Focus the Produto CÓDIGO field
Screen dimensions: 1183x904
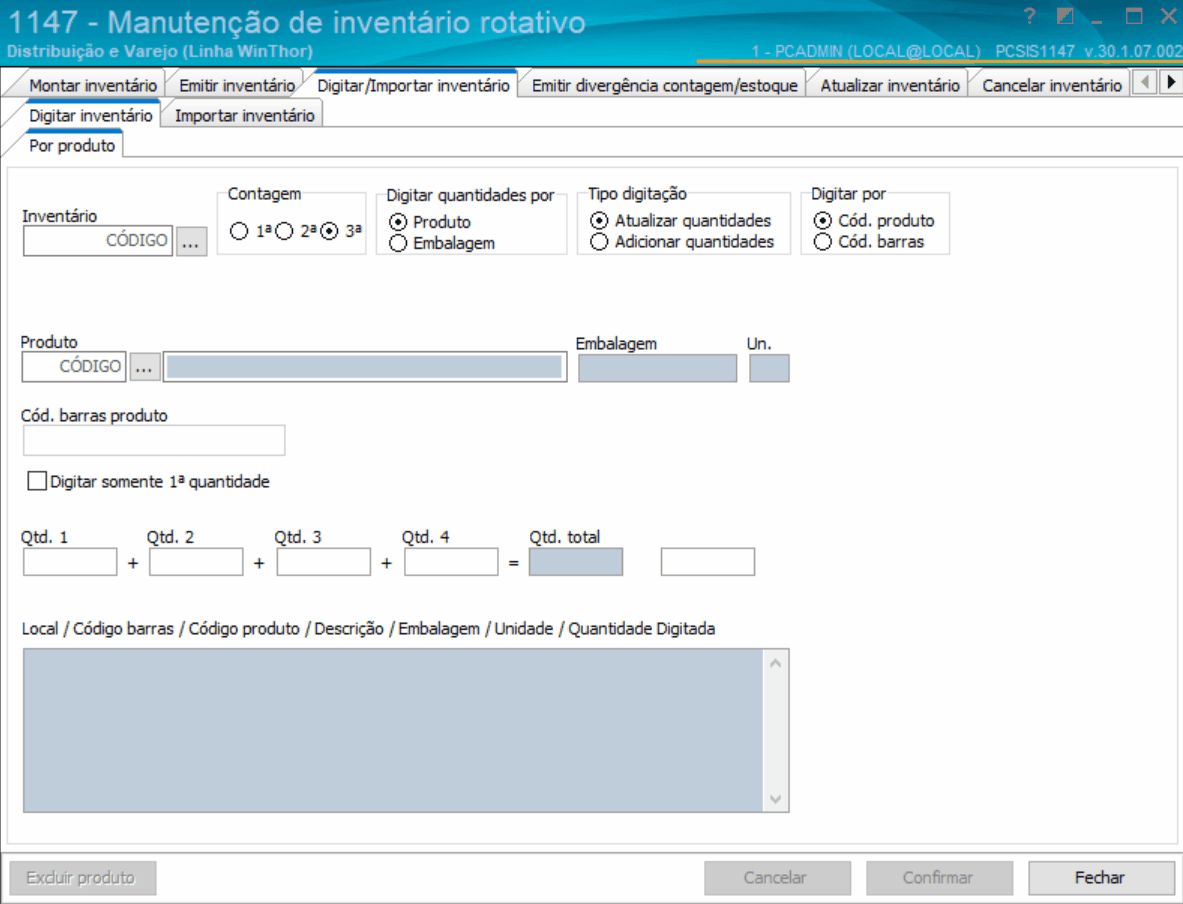pos(74,367)
